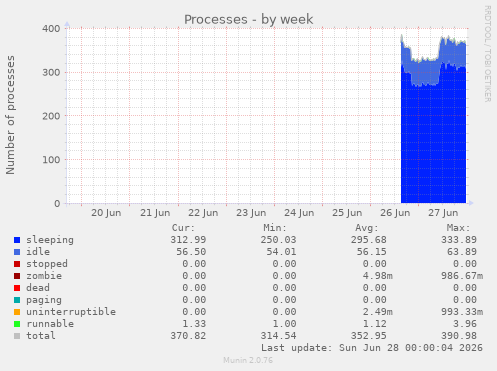Click the 'Munin 2.0.76' footer text
Screen dimensions: 497x371
coord(248,360)
